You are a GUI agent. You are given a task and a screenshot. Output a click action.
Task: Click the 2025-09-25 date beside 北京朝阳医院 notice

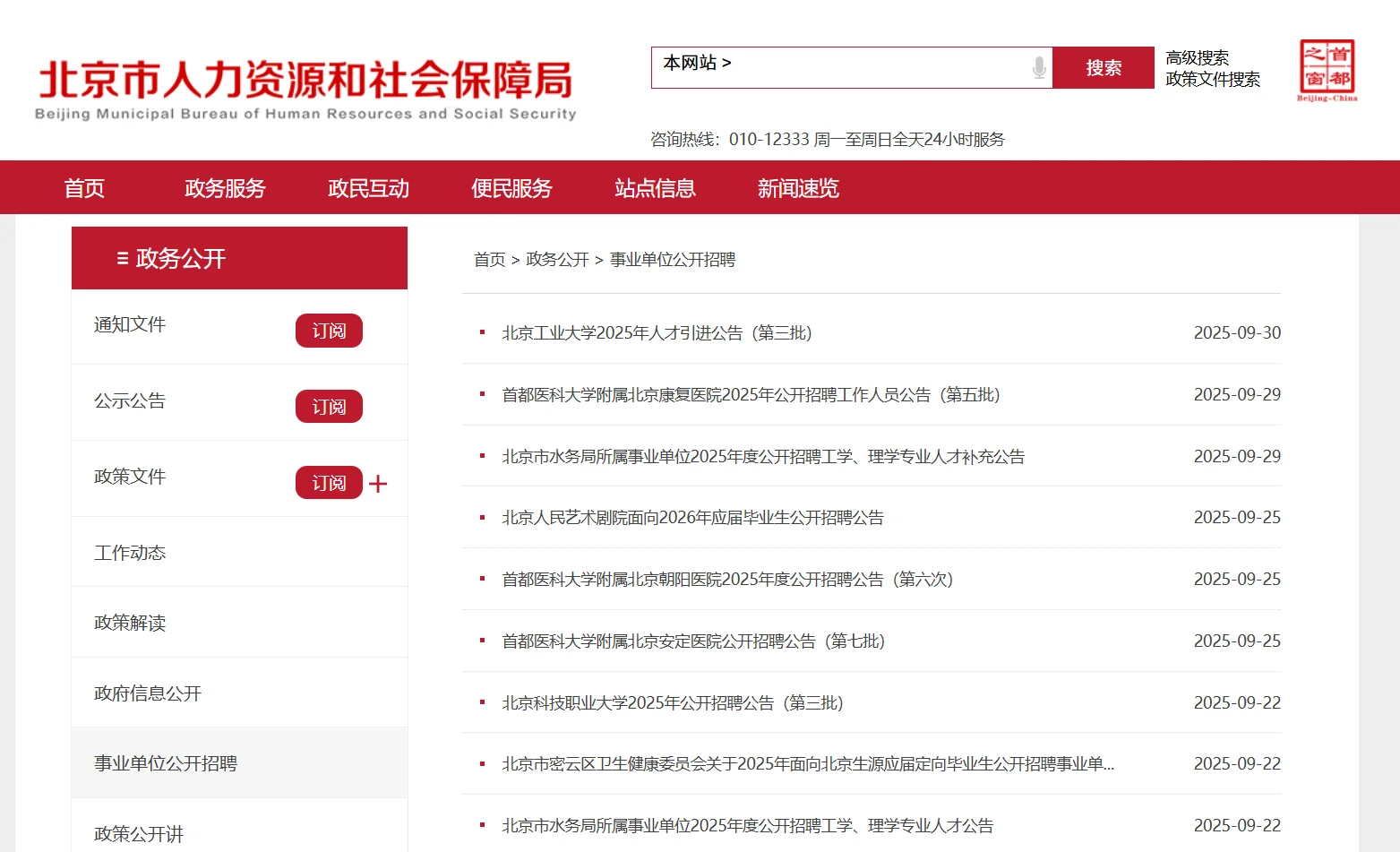[x=1237, y=580]
